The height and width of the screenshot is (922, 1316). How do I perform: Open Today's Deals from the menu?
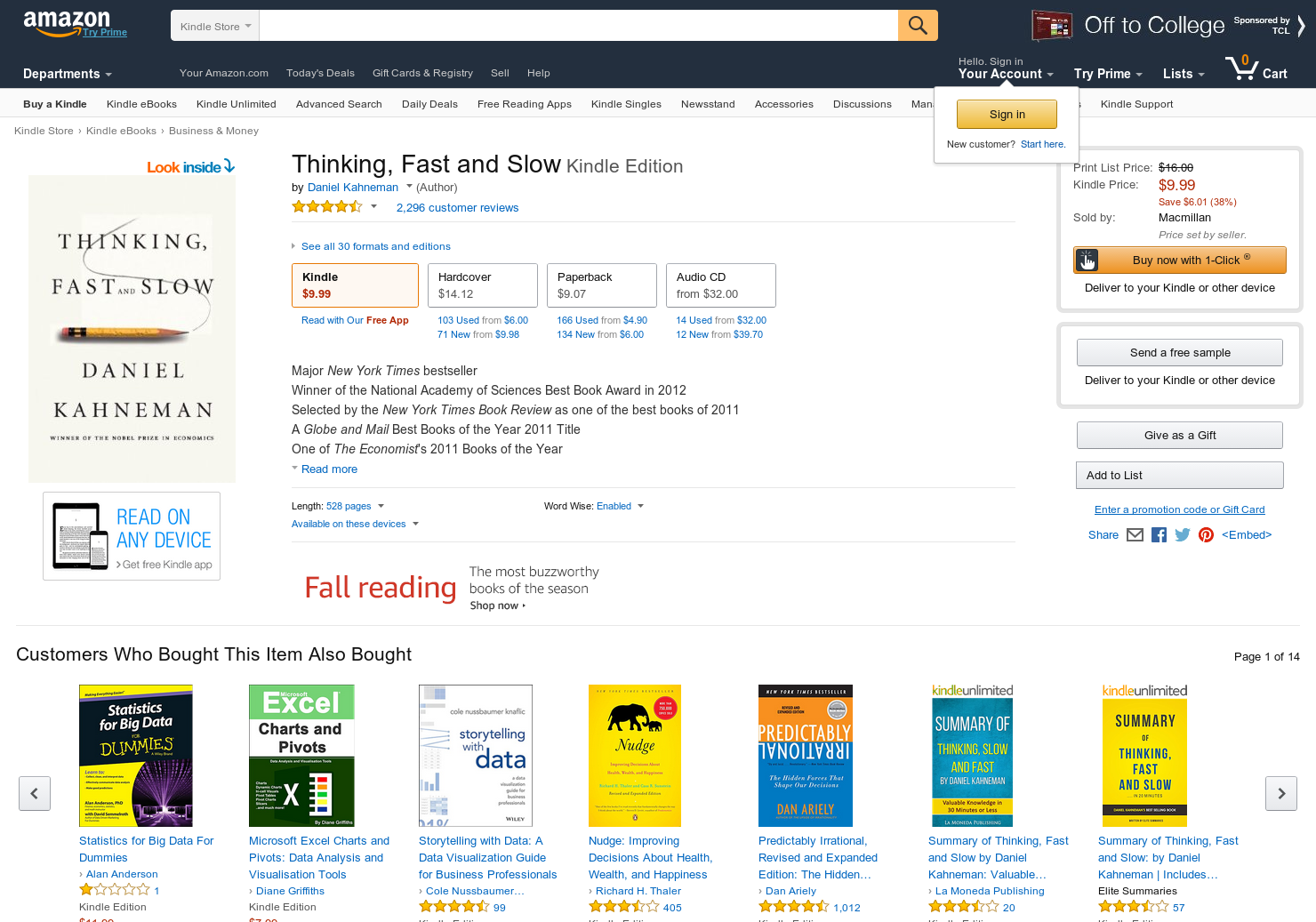320,73
